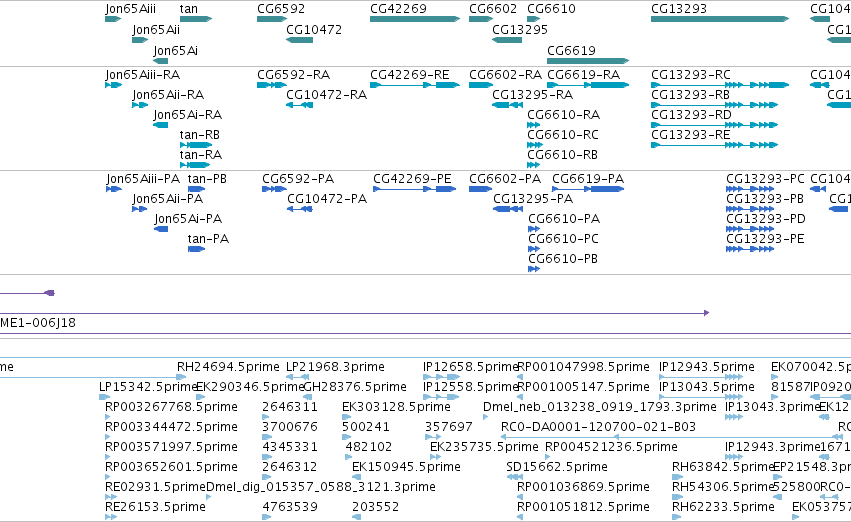
Task: Click the CG13295 gene label
Action: click(520, 30)
